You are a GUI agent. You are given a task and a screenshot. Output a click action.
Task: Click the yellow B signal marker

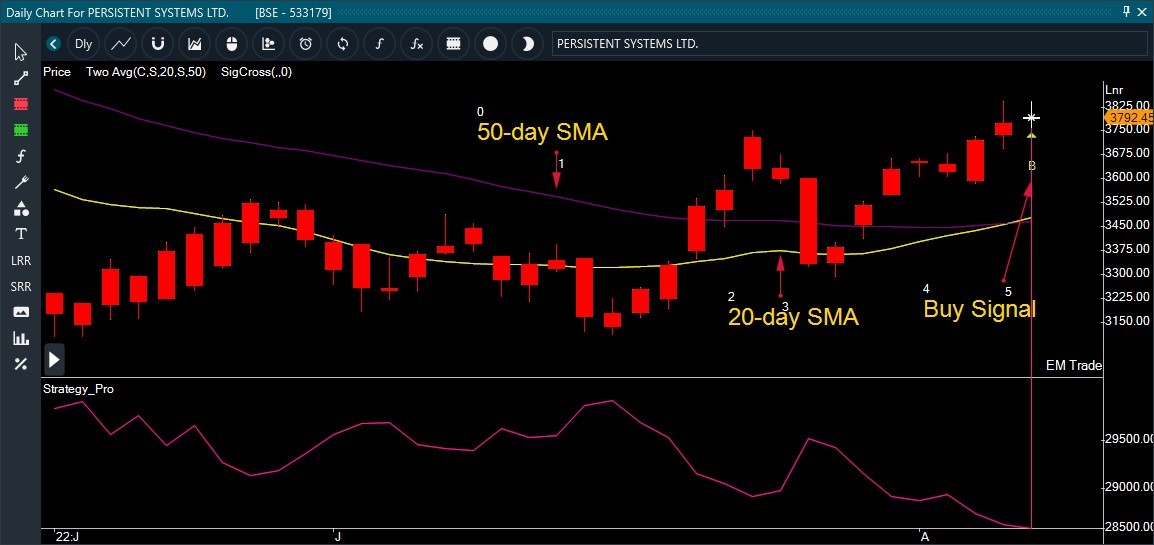(1032, 166)
